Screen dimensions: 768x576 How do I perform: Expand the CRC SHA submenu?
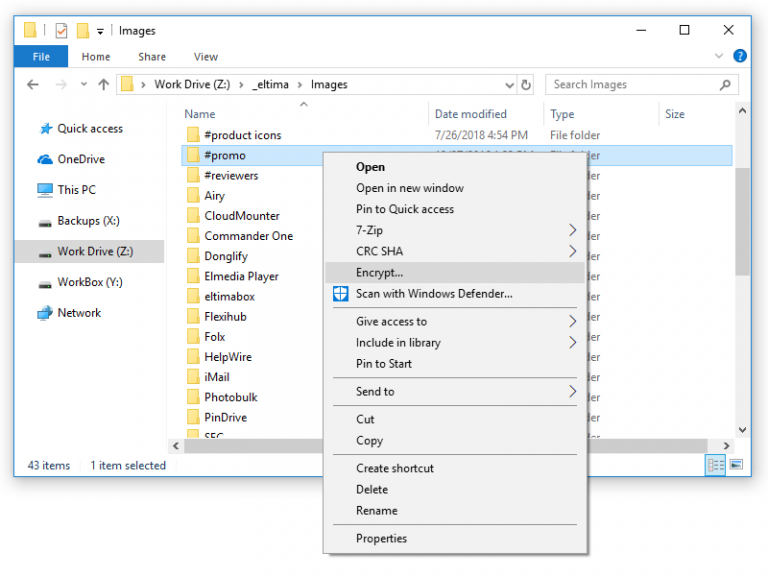click(455, 251)
